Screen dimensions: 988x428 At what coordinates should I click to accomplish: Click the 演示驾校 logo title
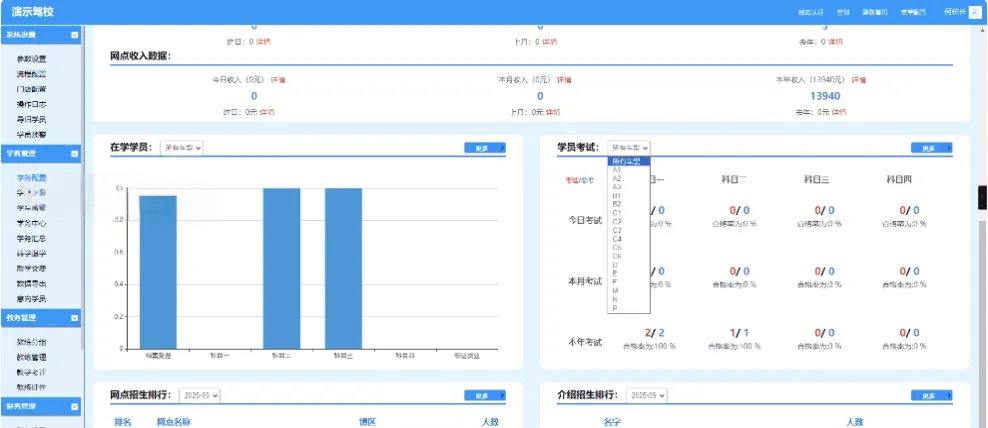33,12
